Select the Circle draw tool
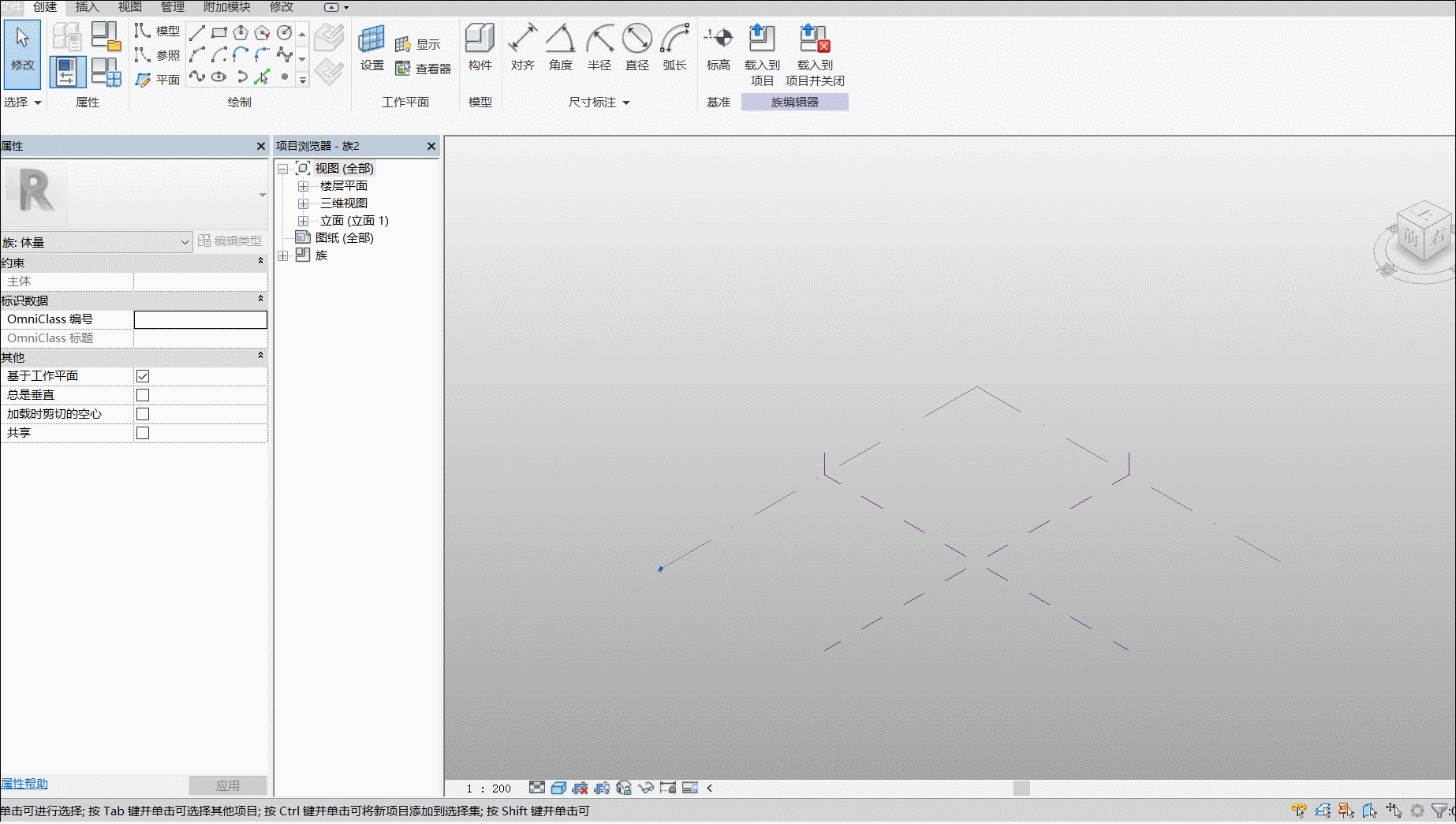1456x824 pixels. (284, 32)
